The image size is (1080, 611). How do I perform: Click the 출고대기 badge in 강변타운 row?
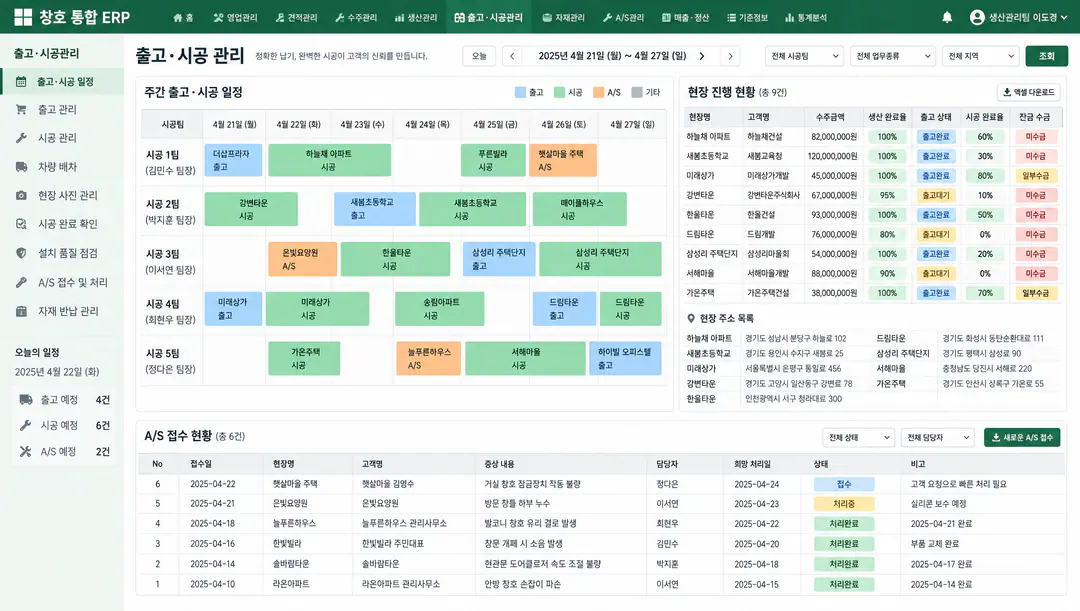[936, 196]
